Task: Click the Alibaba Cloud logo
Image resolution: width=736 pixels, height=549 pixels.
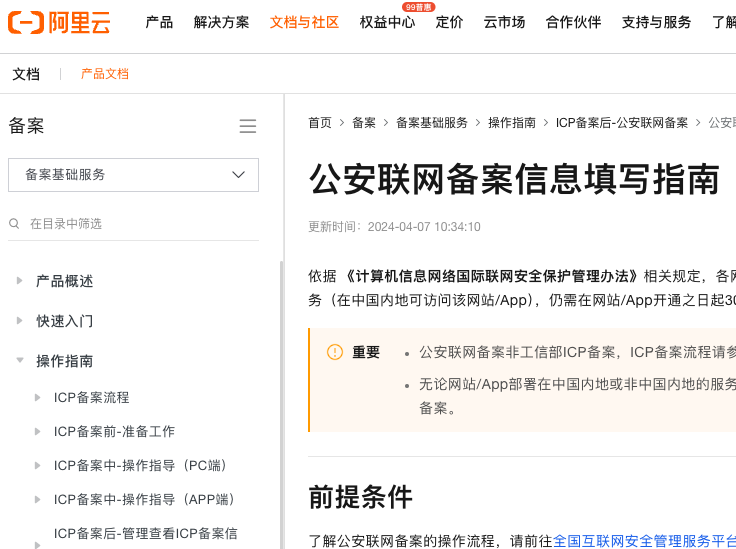Action: pos(59,22)
